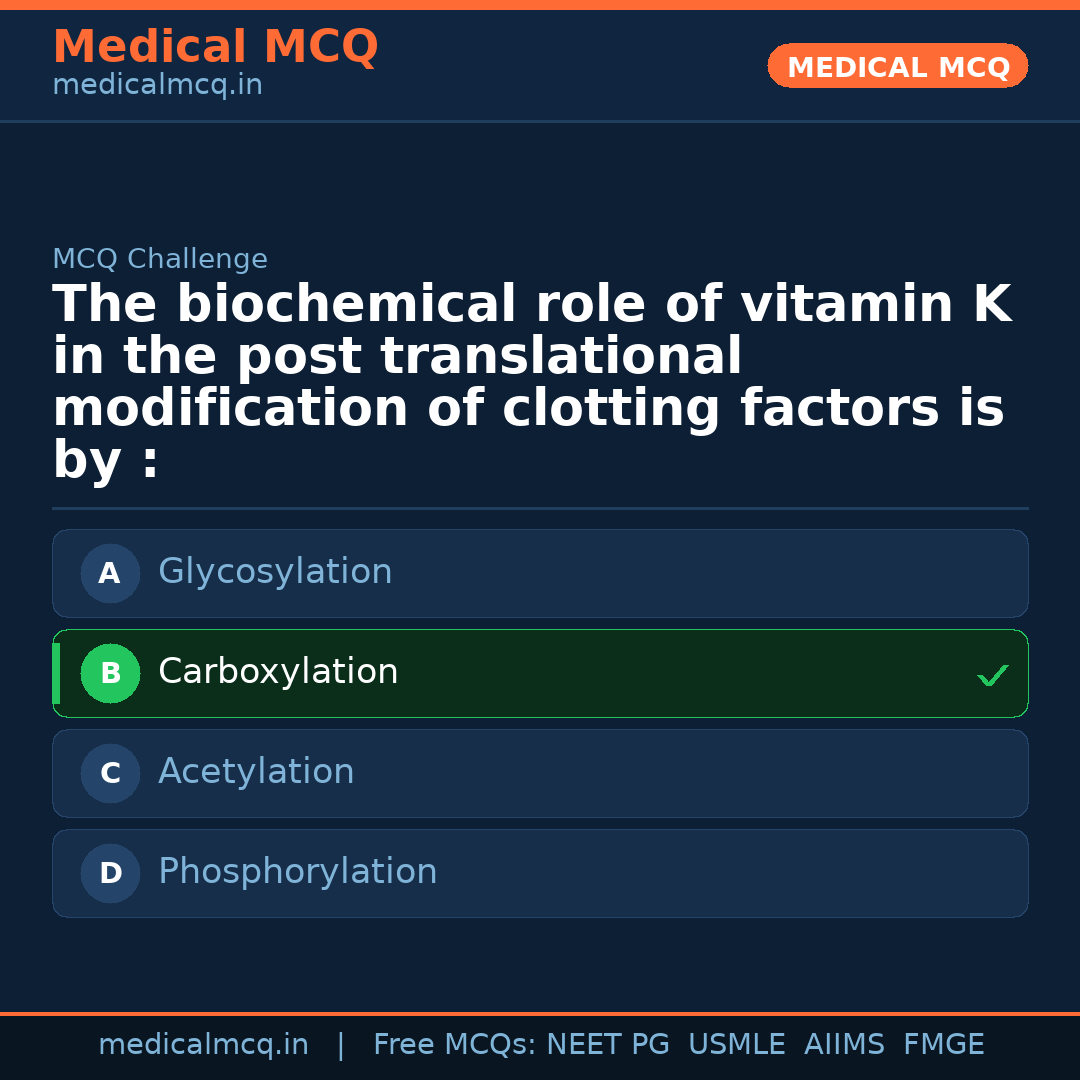Open the medicalmcq.in link in the footer
Viewport: 1080px width, 1080px height.
click(x=203, y=1045)
